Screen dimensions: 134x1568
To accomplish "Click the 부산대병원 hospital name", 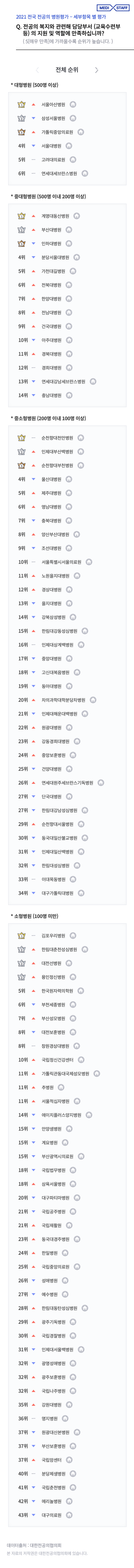I will click(51, 230).
